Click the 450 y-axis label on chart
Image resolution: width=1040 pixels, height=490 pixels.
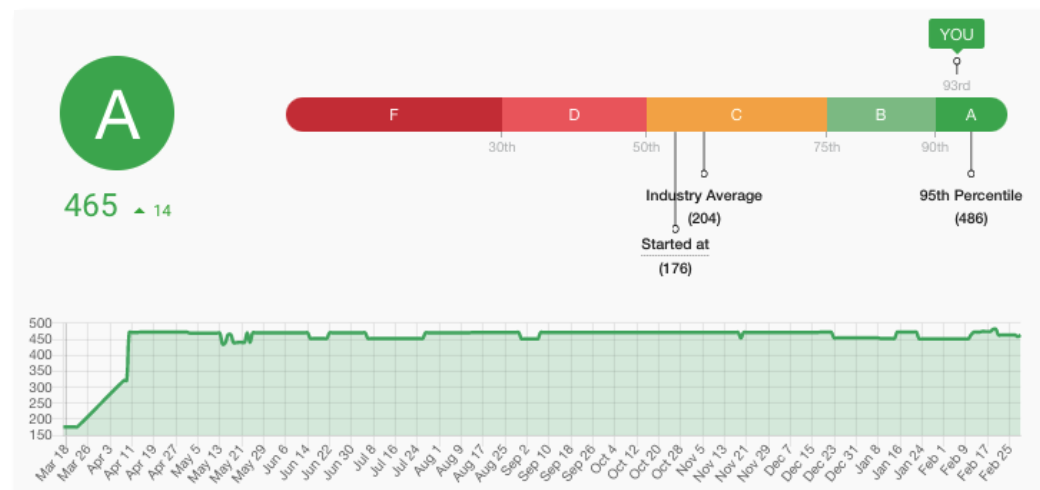40,339
